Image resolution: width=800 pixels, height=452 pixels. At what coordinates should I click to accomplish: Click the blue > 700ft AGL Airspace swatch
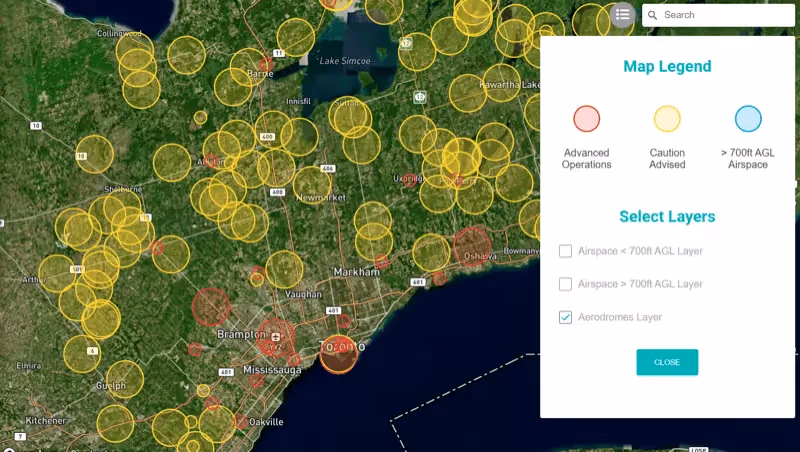[x=748, y=119]
